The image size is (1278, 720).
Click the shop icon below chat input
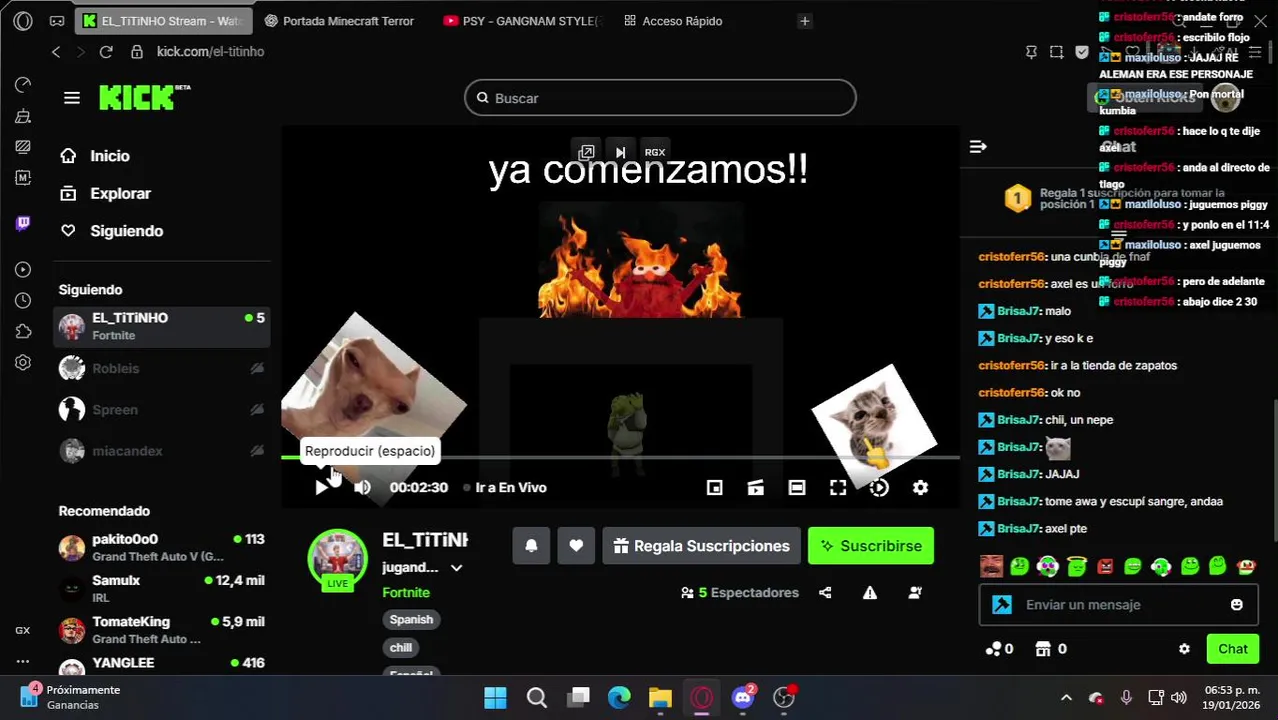(1043, 648)
